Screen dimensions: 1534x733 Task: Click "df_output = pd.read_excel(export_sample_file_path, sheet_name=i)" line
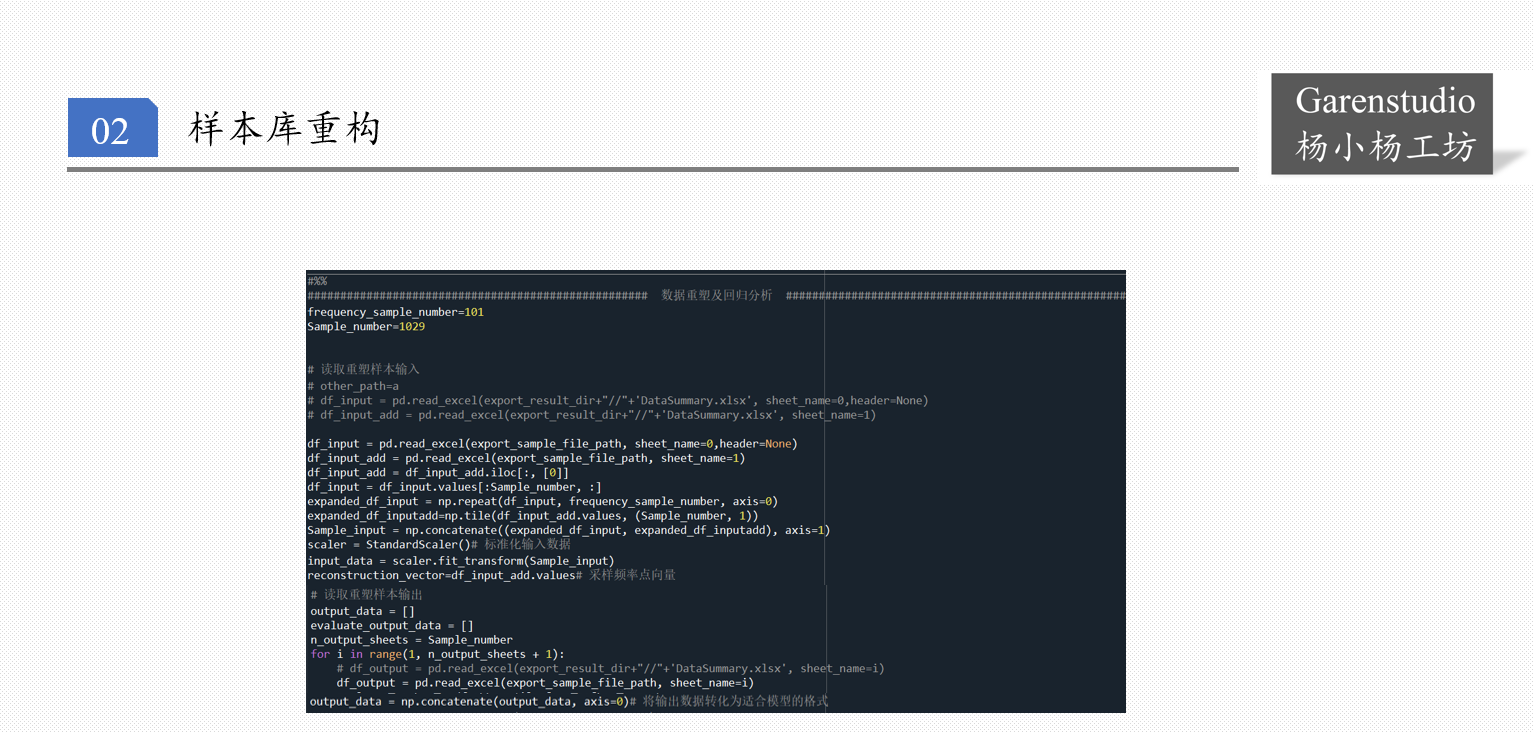click(545, 683)
